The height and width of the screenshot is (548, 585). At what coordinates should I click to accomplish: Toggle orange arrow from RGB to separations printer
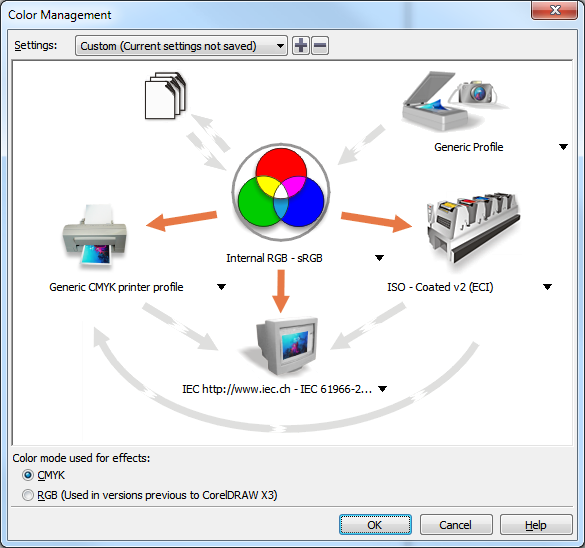coord(376,222)
